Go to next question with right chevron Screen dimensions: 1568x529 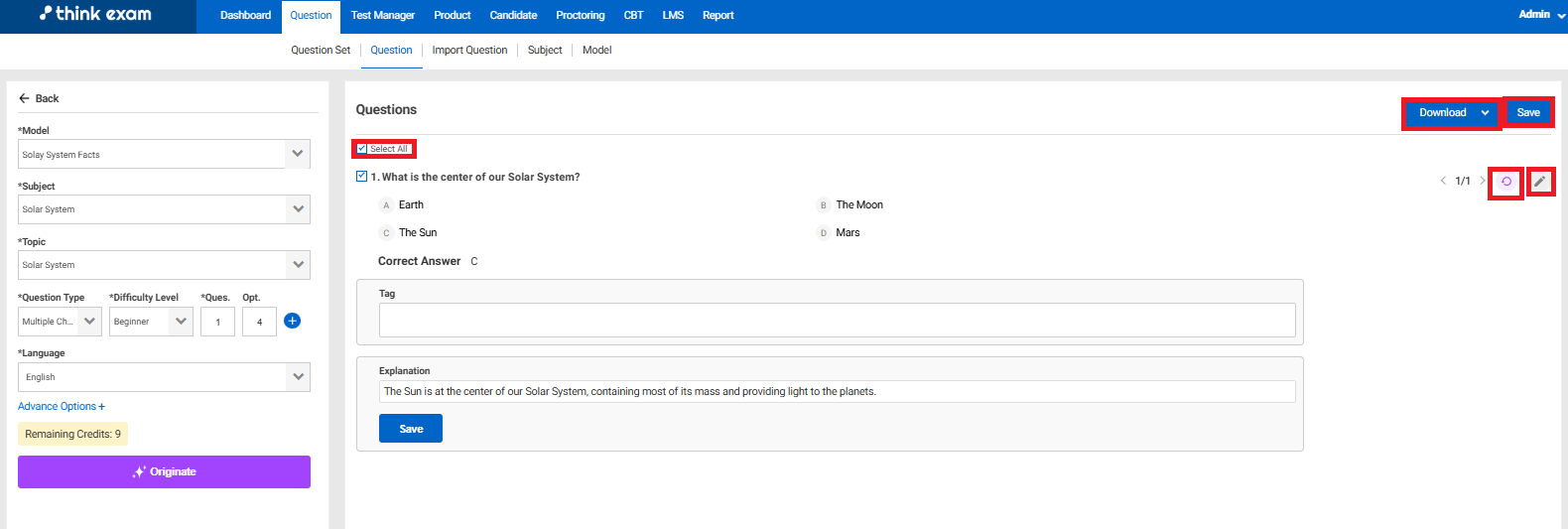click(1483, 181)
